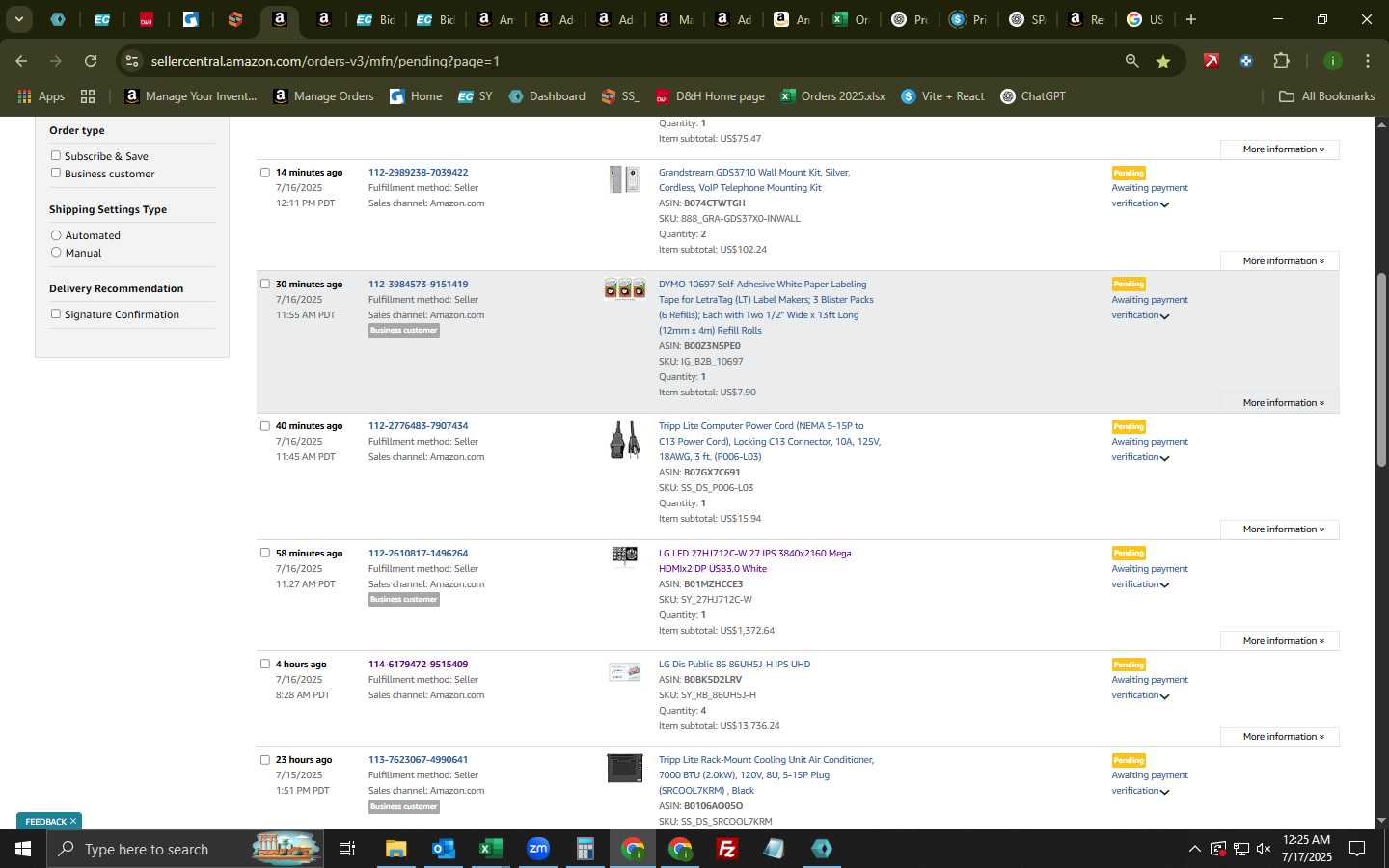
Task: Expand More information for LG Dis Public order
Action: 1280,737
